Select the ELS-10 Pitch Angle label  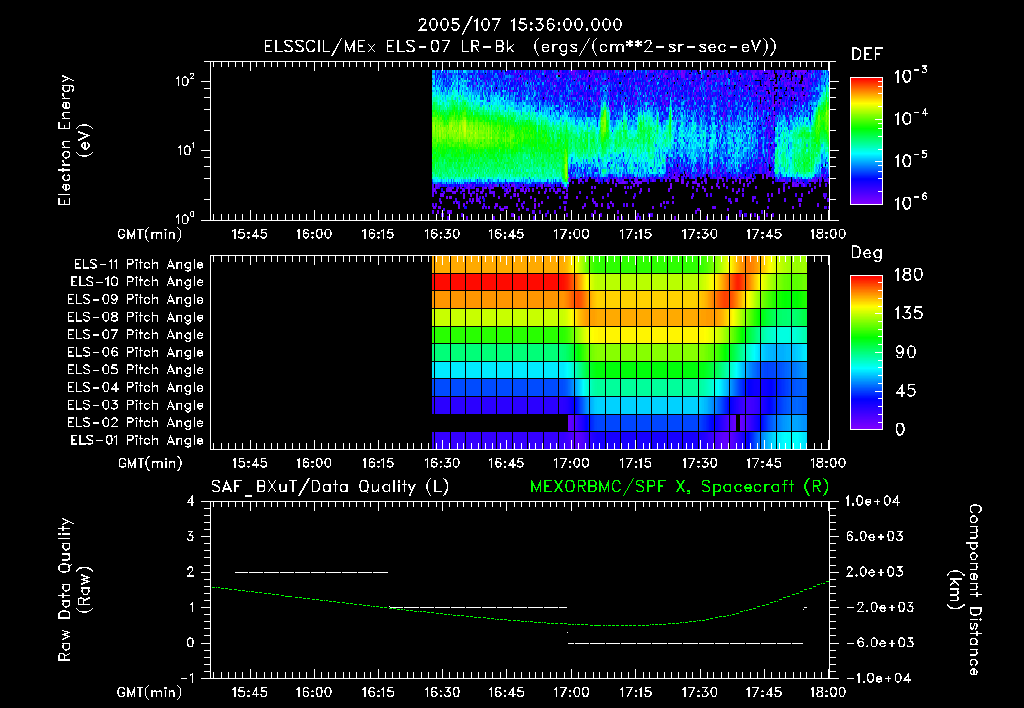point(137,282)
